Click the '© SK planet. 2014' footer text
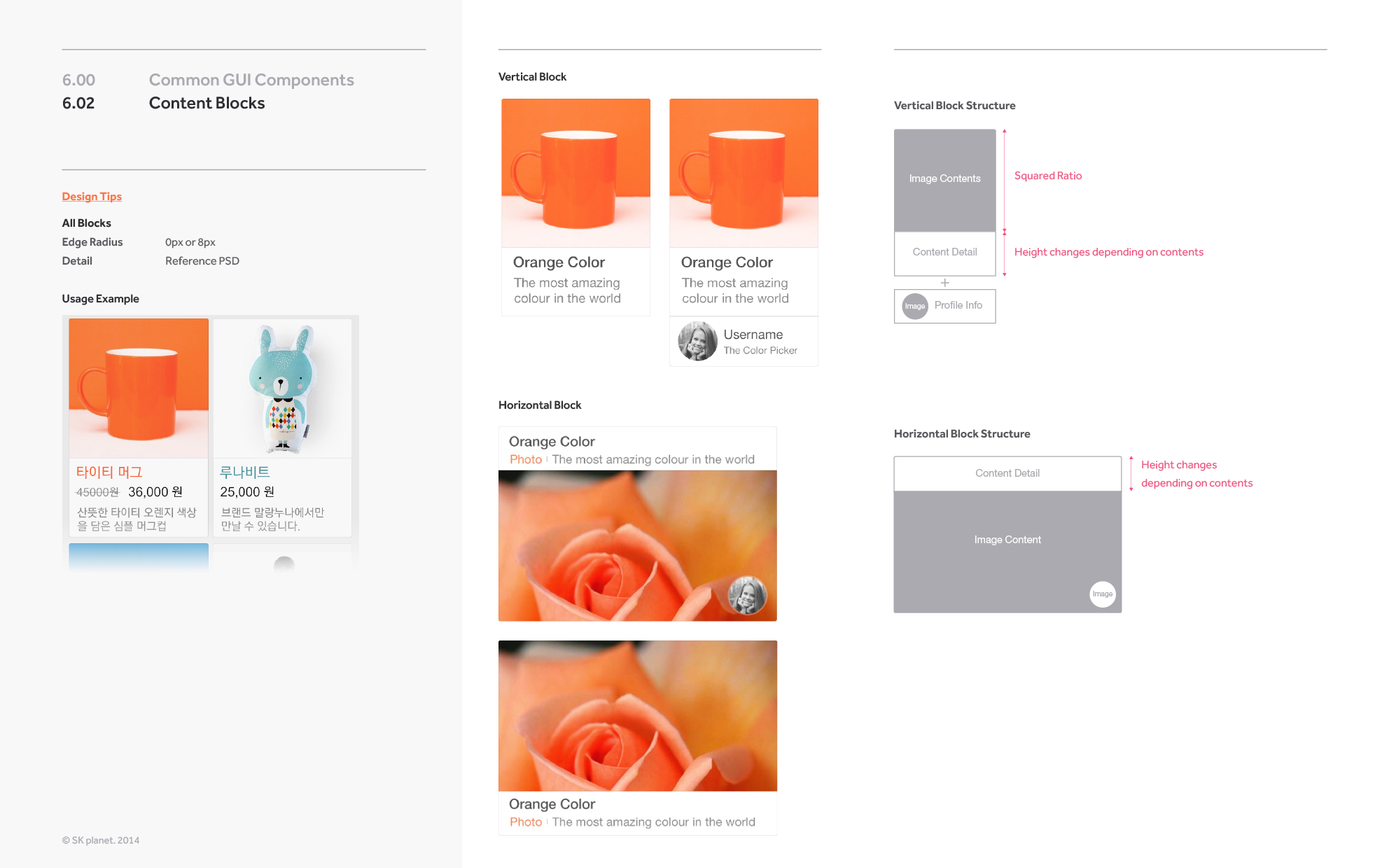The width and height of the screenshot is (1389, 868). click(x=101, y=841)
